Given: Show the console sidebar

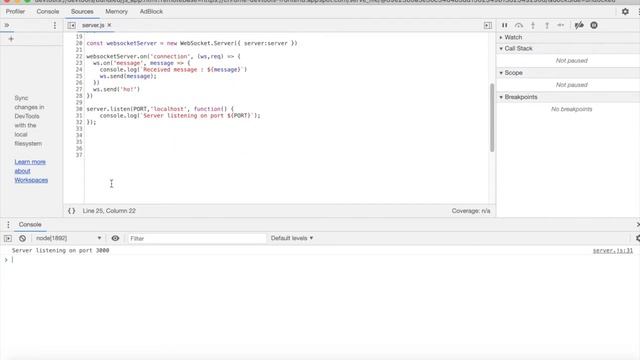Looking at the screenshot, I should (8, 238).
